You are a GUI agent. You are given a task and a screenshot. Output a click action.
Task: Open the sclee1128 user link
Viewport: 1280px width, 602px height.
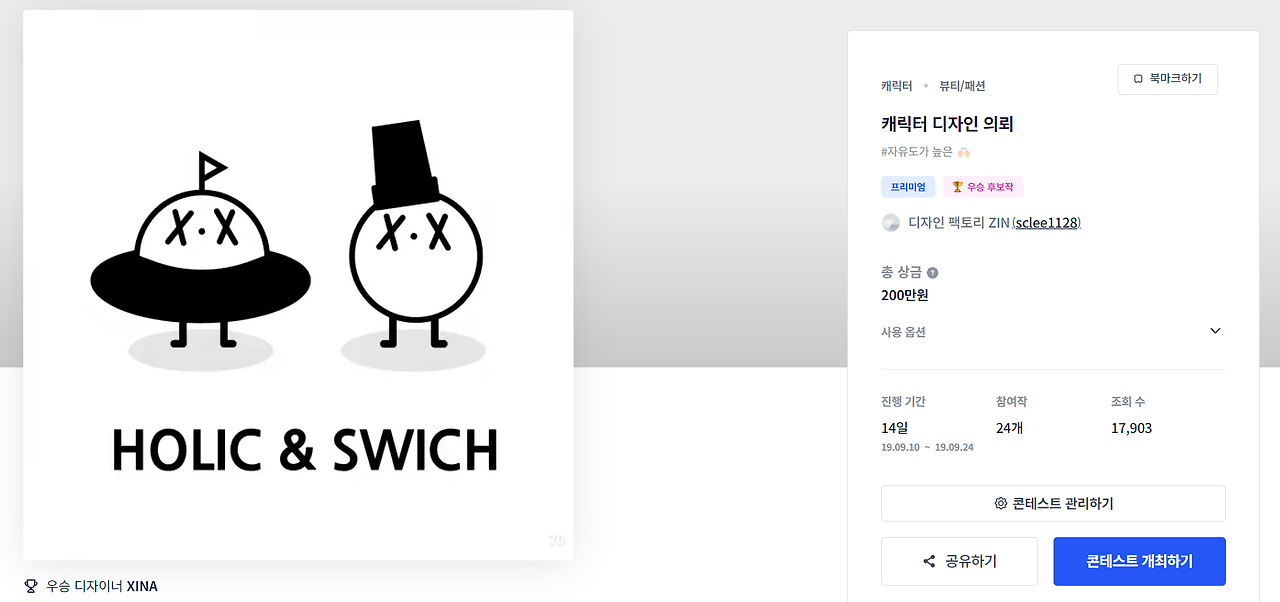pyautogui.click(x=1046, y=223)
